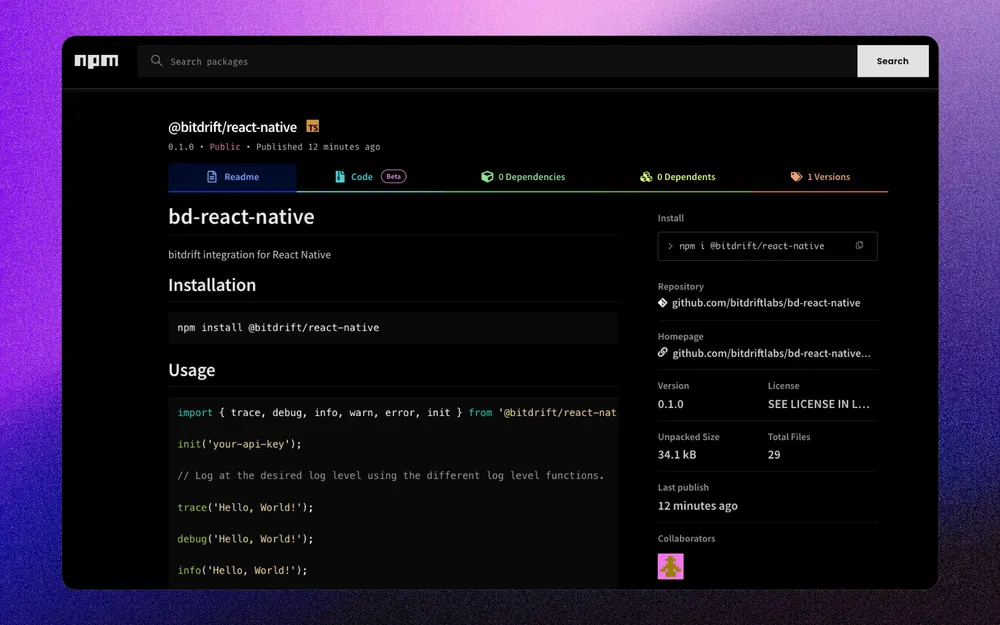This screenshot has width=1000, height=625.
Task: Switch to the Code tab
Action: point(370,177)
